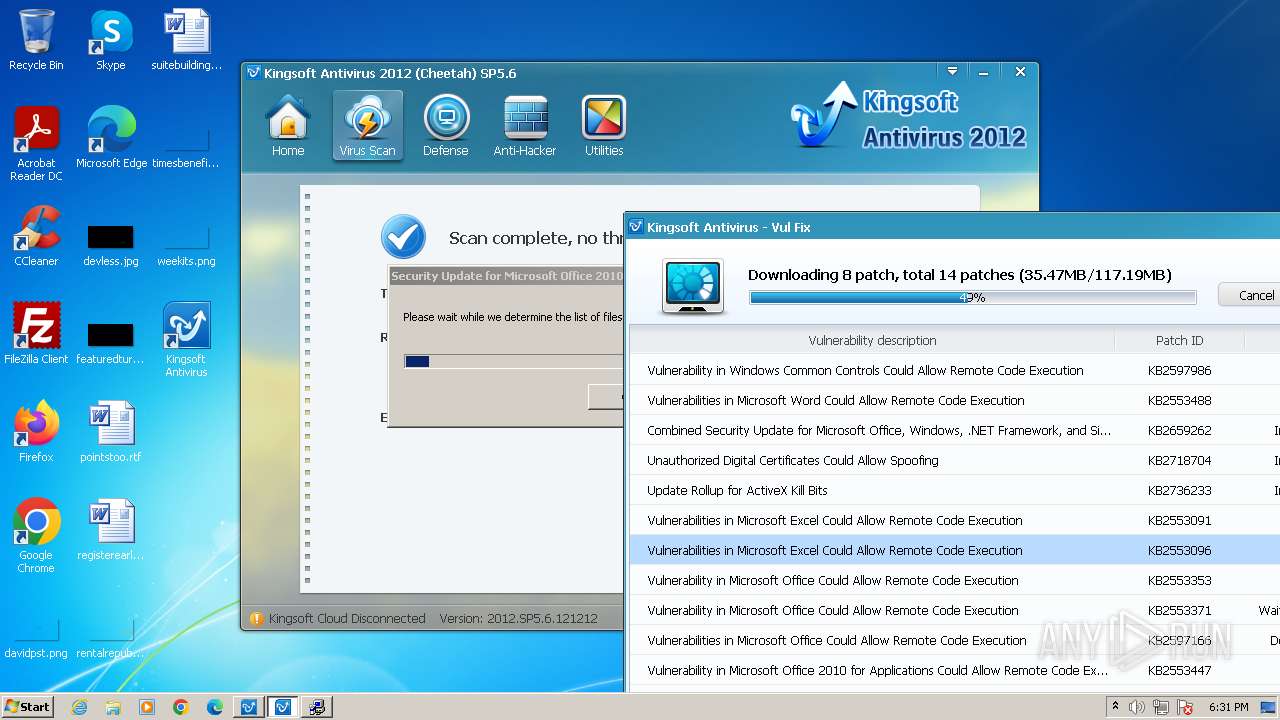Open the Utilities tab
This screenshot has height=720, width=1280.
click(x=604, y=126)
